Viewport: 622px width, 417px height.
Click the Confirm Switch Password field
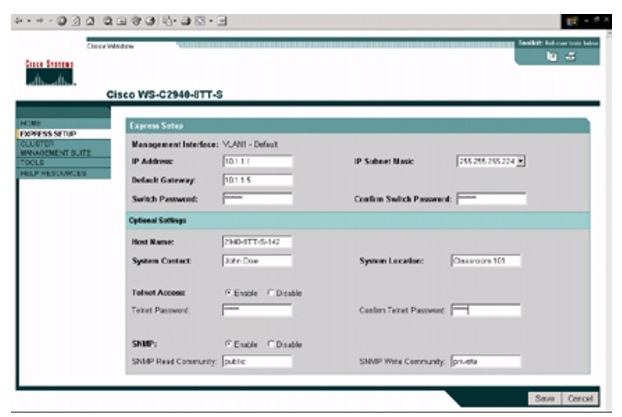click(491, 198)
